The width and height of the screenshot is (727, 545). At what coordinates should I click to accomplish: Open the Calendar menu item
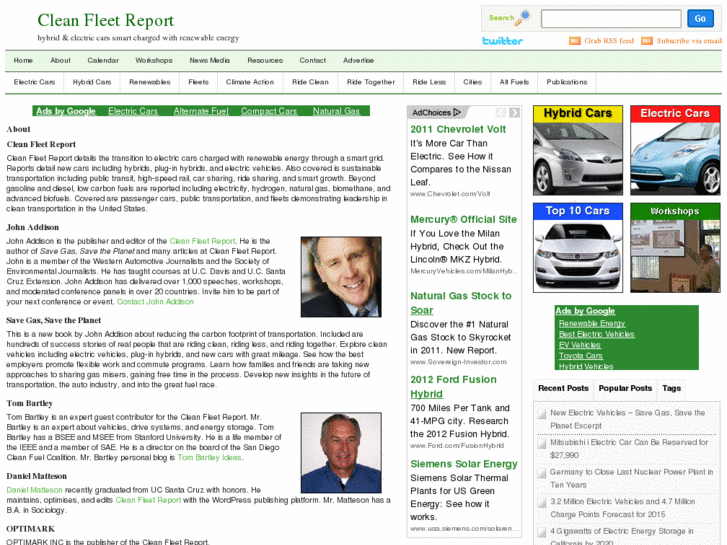coord(103,60)
